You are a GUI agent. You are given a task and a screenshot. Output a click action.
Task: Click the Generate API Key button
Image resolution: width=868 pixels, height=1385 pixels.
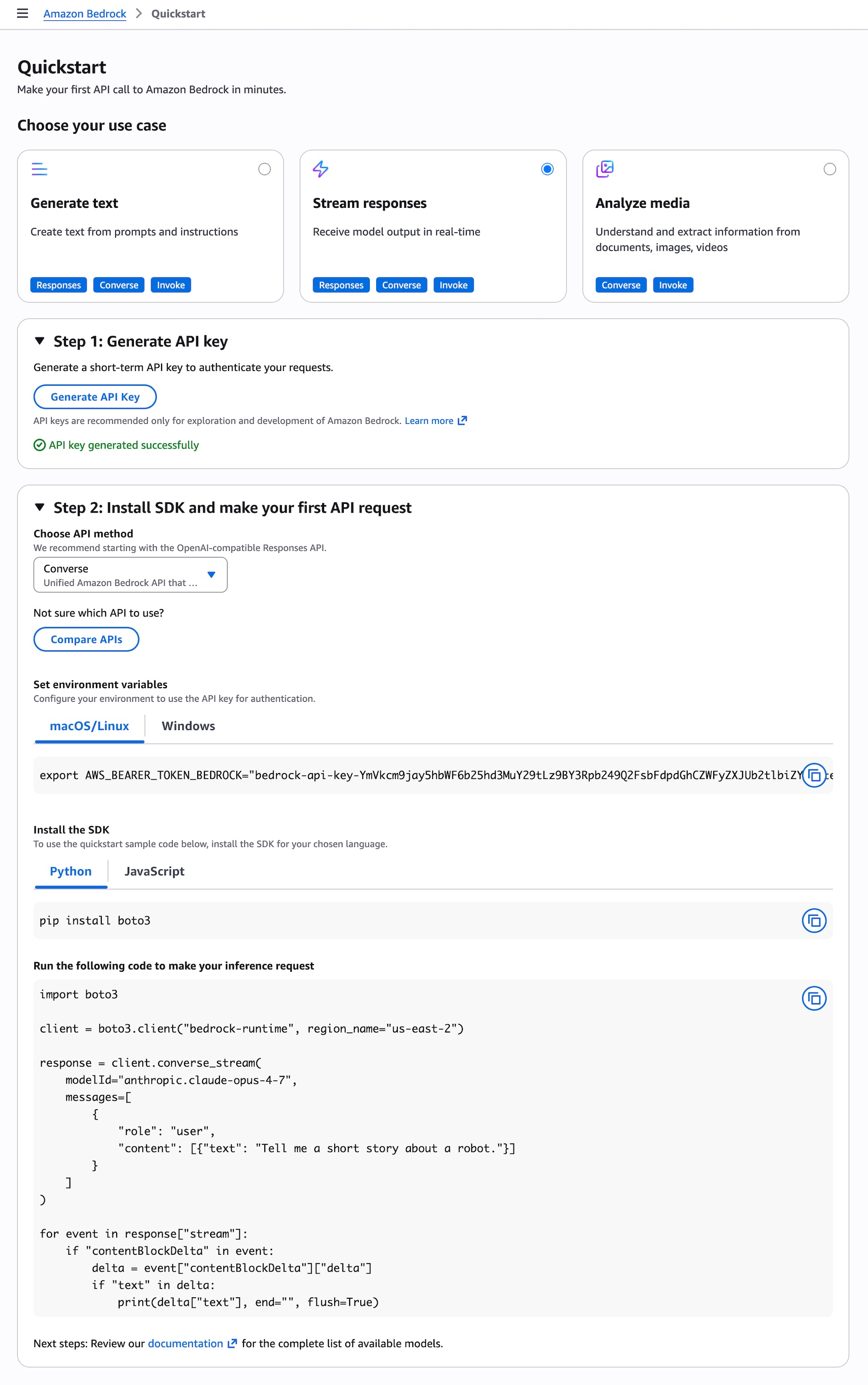click(x=95, y=396)
